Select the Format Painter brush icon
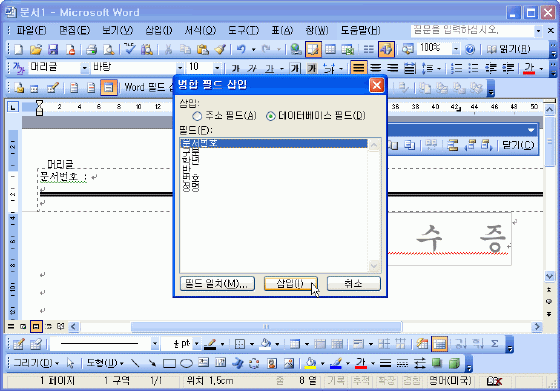 220,49
